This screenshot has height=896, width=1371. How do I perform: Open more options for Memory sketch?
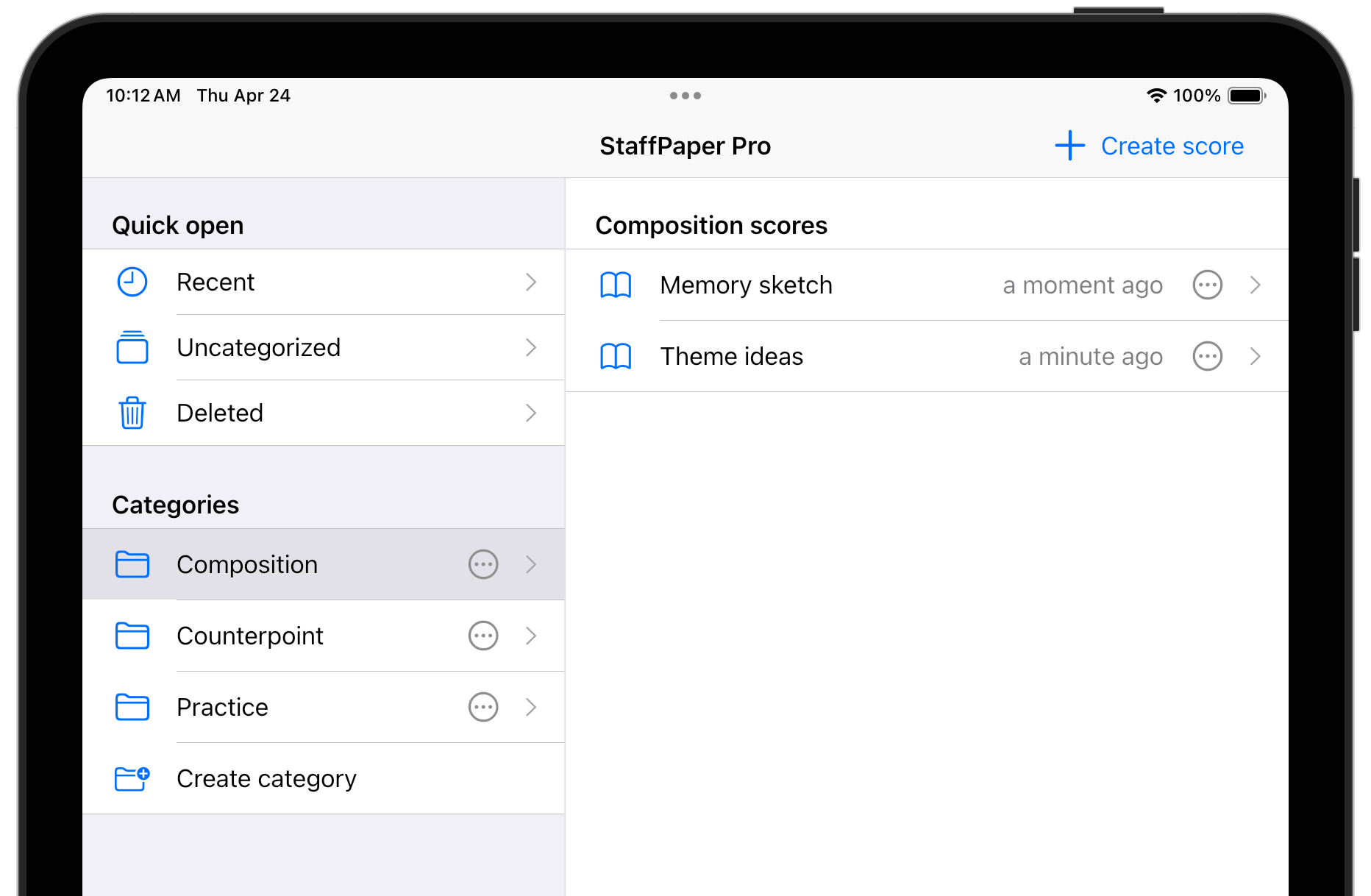pyautogui.click(x=1208, y=285)
